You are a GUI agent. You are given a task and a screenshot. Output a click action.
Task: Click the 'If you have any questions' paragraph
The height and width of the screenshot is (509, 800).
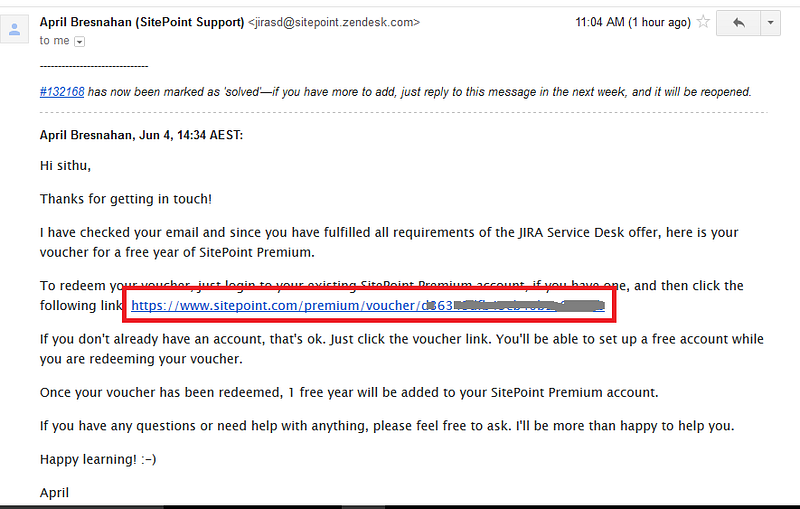pyautogui.click(x=387, y=426)
